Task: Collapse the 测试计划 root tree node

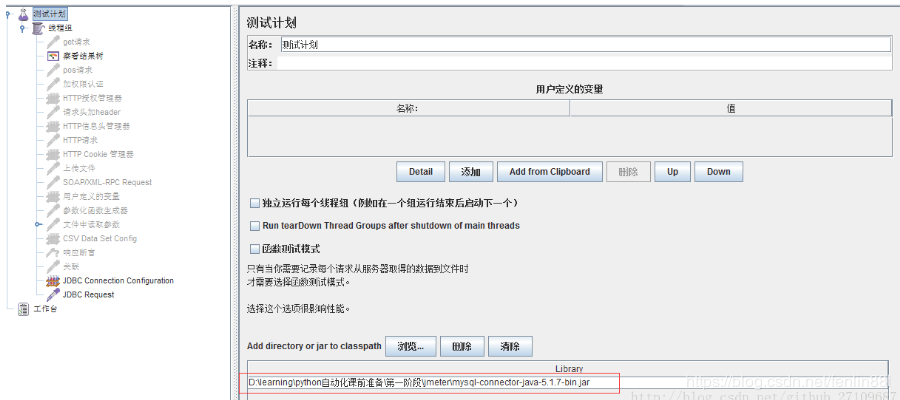Action: [x=7, y=15]
